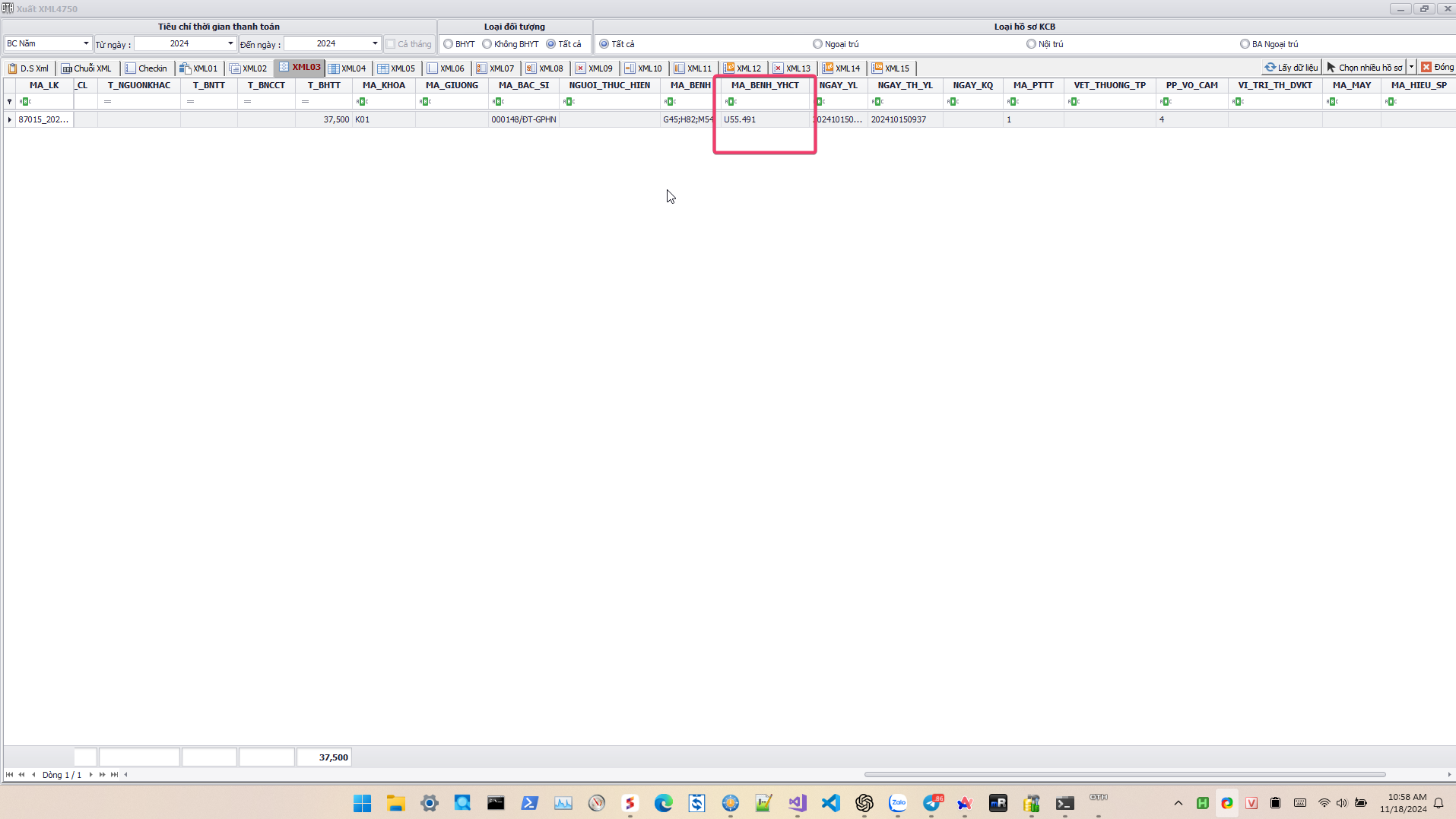Screen dimensions: 1456x819
Task: Select cell 000148/ĐT-GPHN
Action: (x=524, y=119)
